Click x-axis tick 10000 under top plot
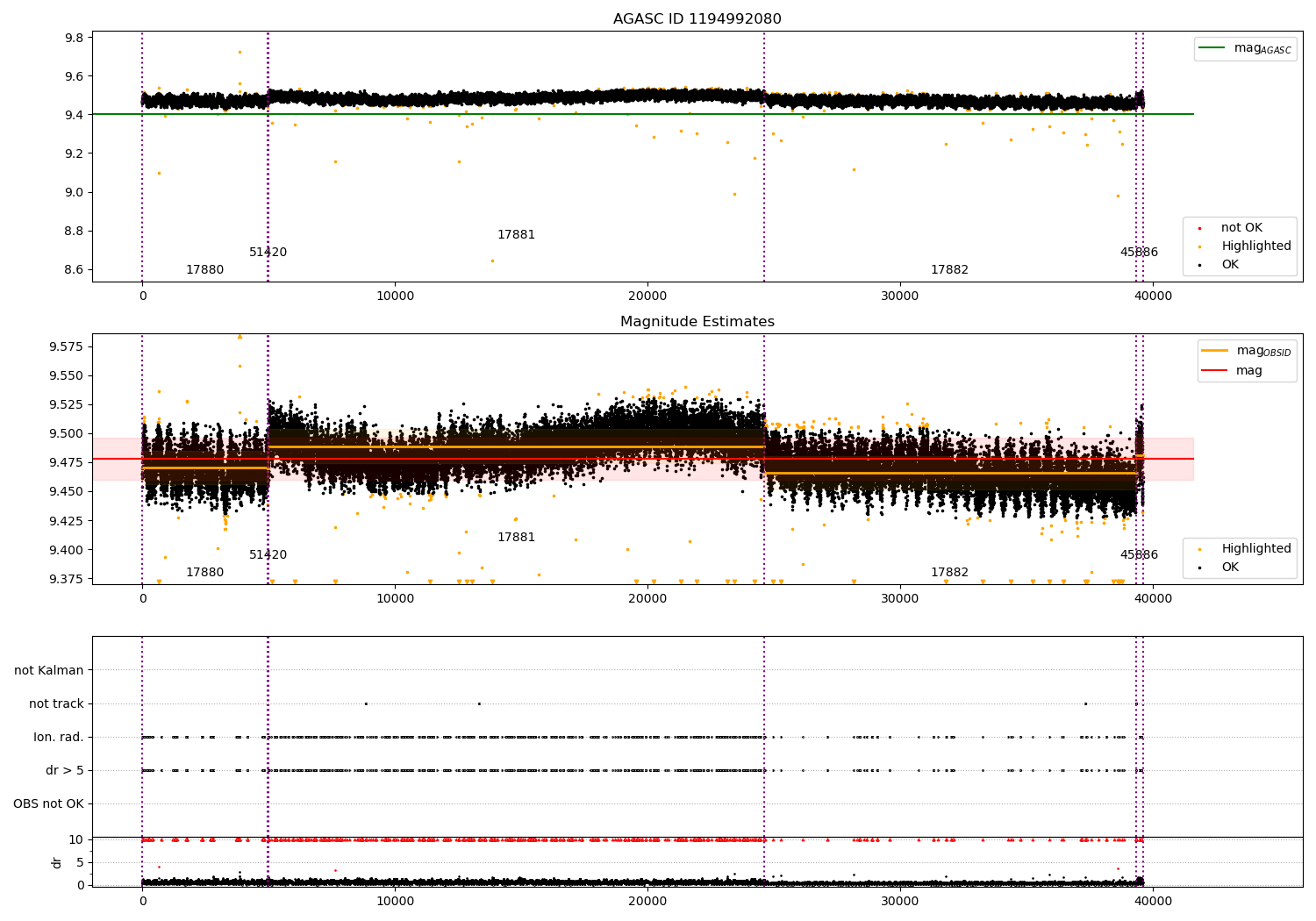 pos(395,296)
